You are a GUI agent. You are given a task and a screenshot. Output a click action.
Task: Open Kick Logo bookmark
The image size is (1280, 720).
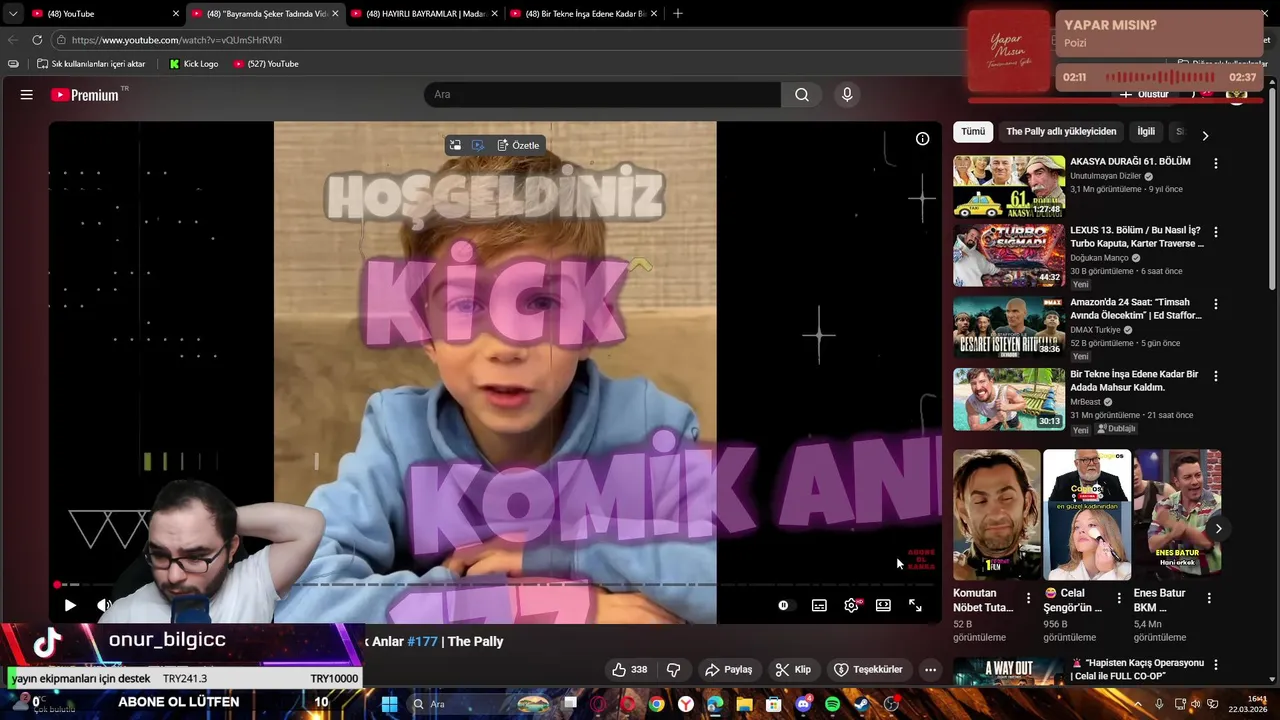tap(194, 64)
